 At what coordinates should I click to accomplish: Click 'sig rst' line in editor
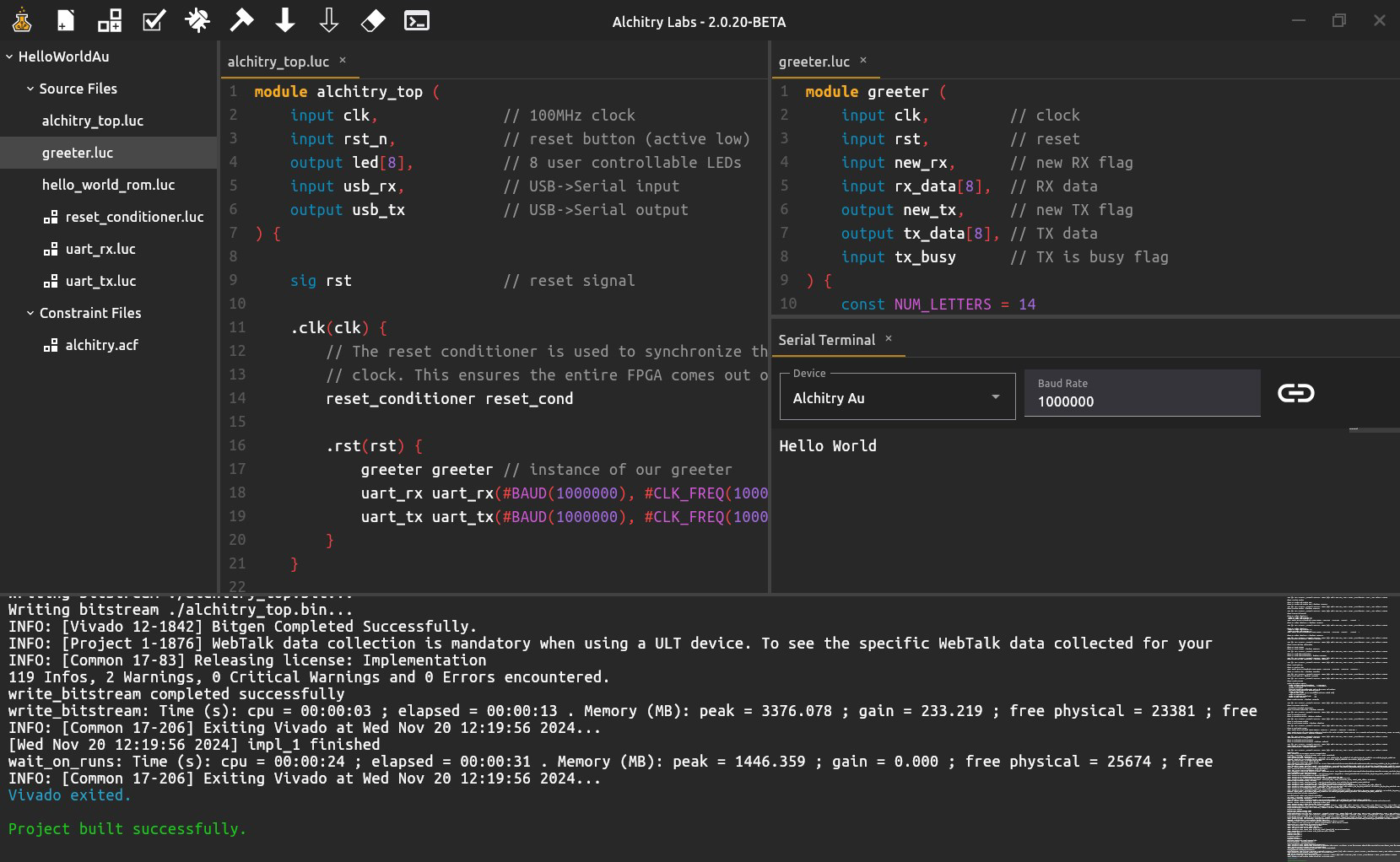tap(321, 280)
